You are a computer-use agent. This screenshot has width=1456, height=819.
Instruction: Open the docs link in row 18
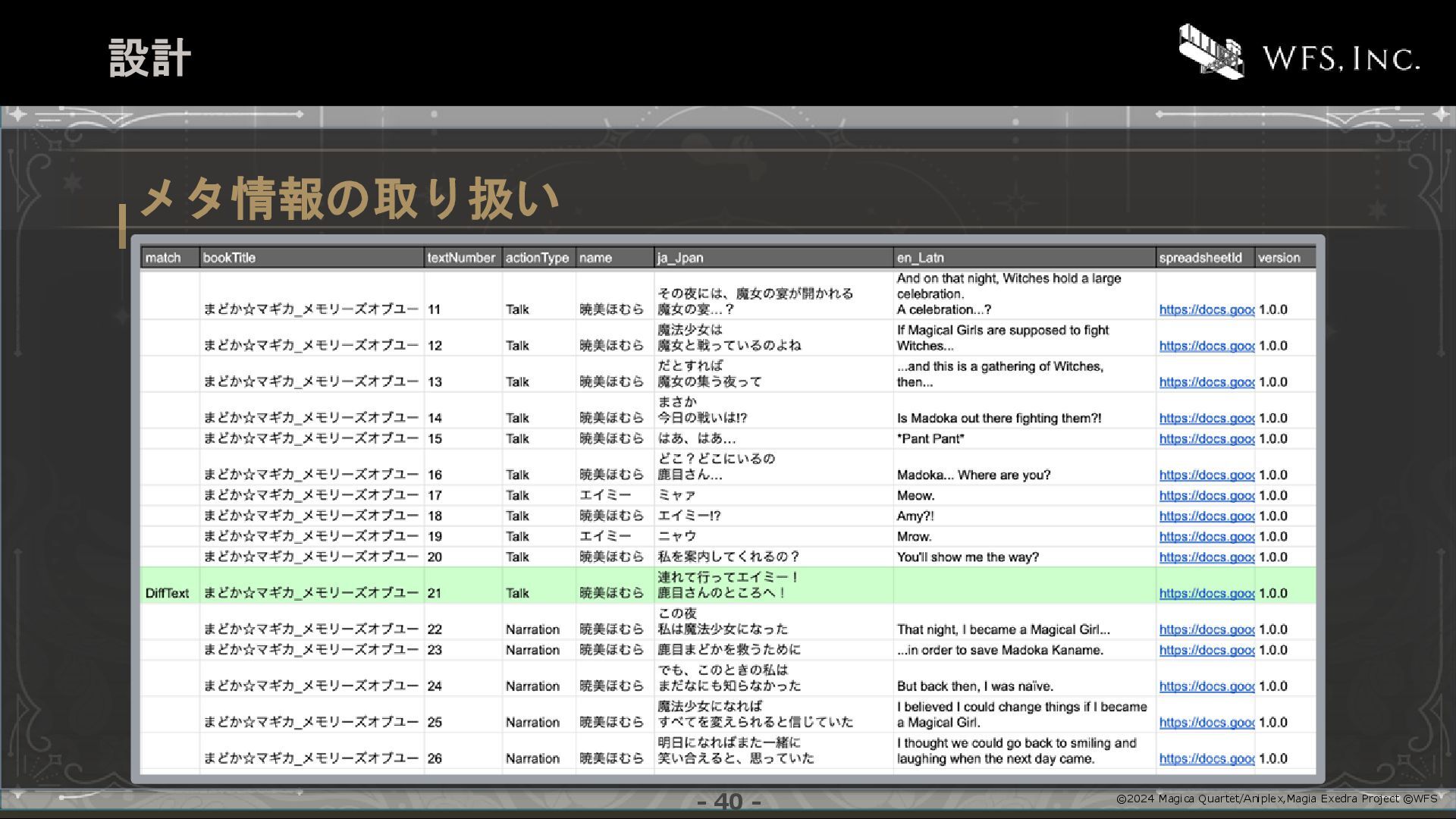point(1207,516)
